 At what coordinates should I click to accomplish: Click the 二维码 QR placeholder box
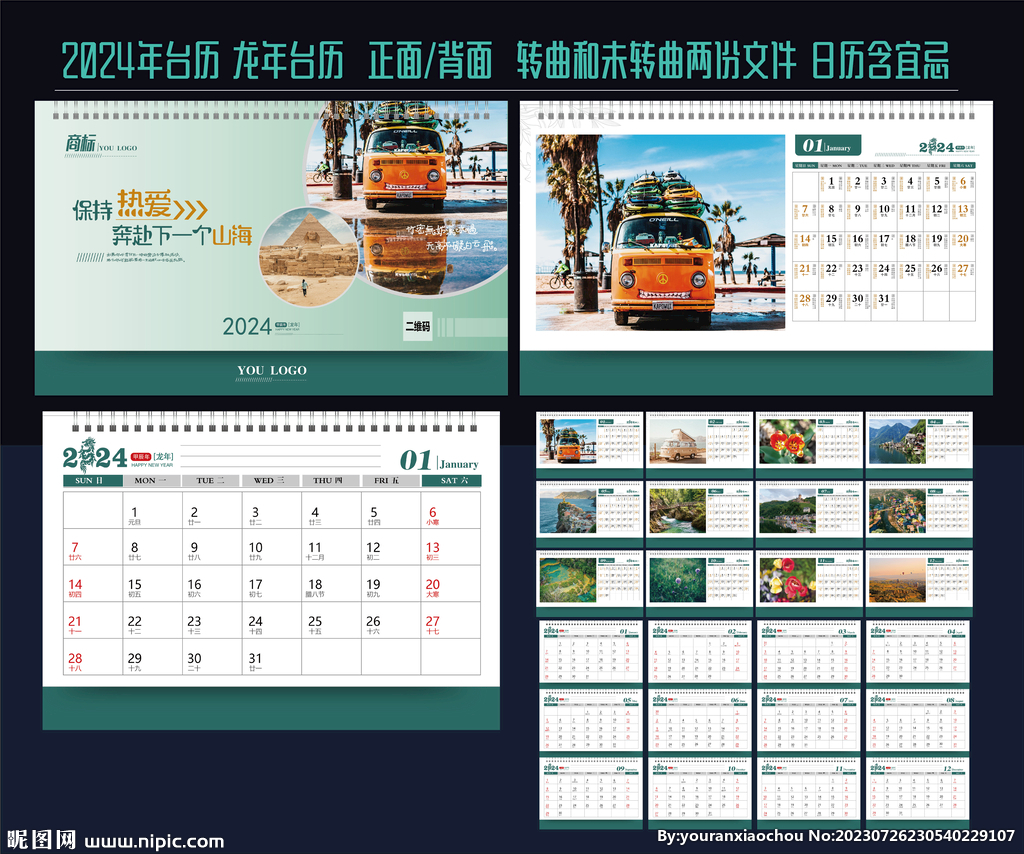tap(418, 326)
